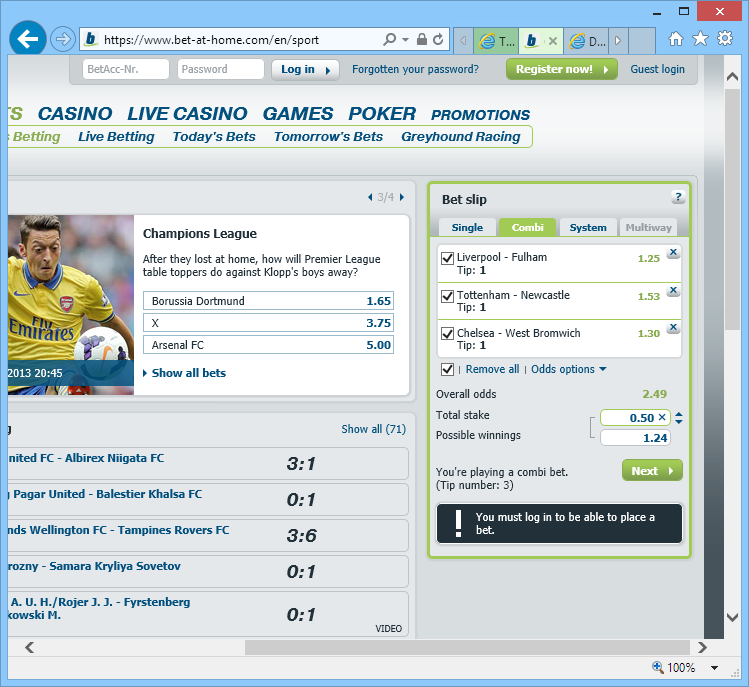
Task: Switch bet slip to Combi tab
Action: coord(527,227)
